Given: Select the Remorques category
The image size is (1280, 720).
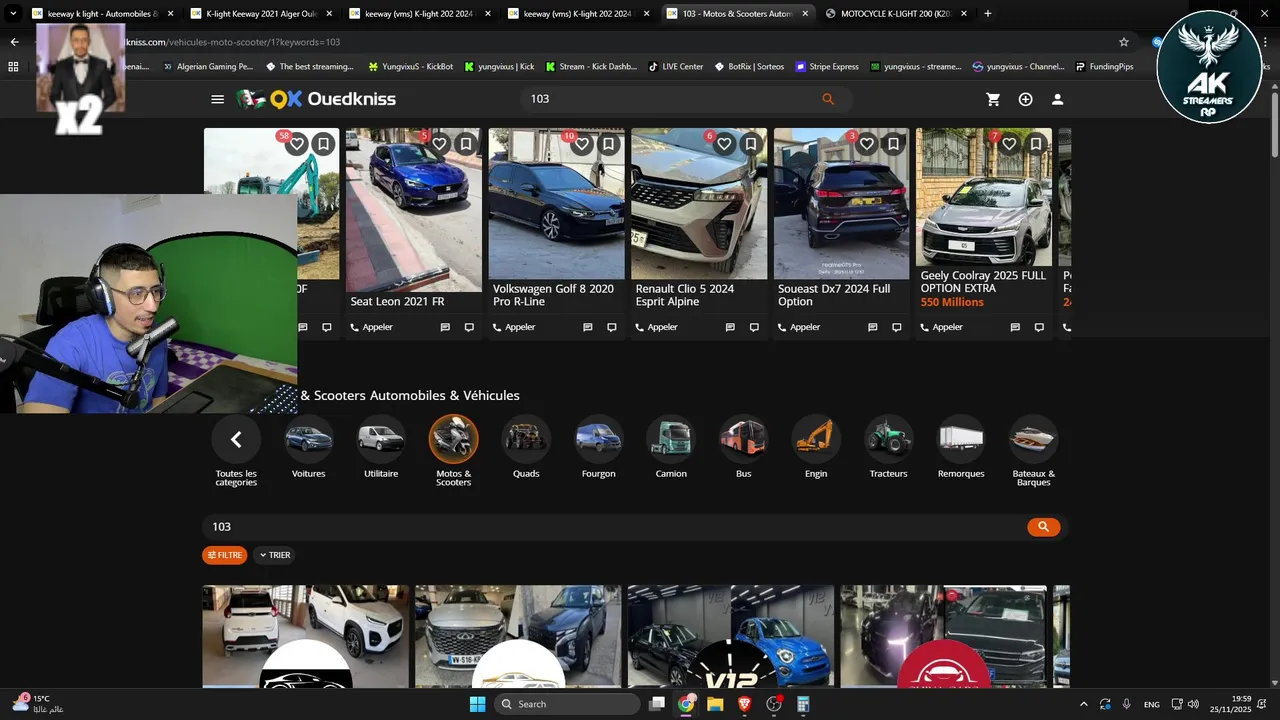Looking at the screenshot, I should click(961, 447).
